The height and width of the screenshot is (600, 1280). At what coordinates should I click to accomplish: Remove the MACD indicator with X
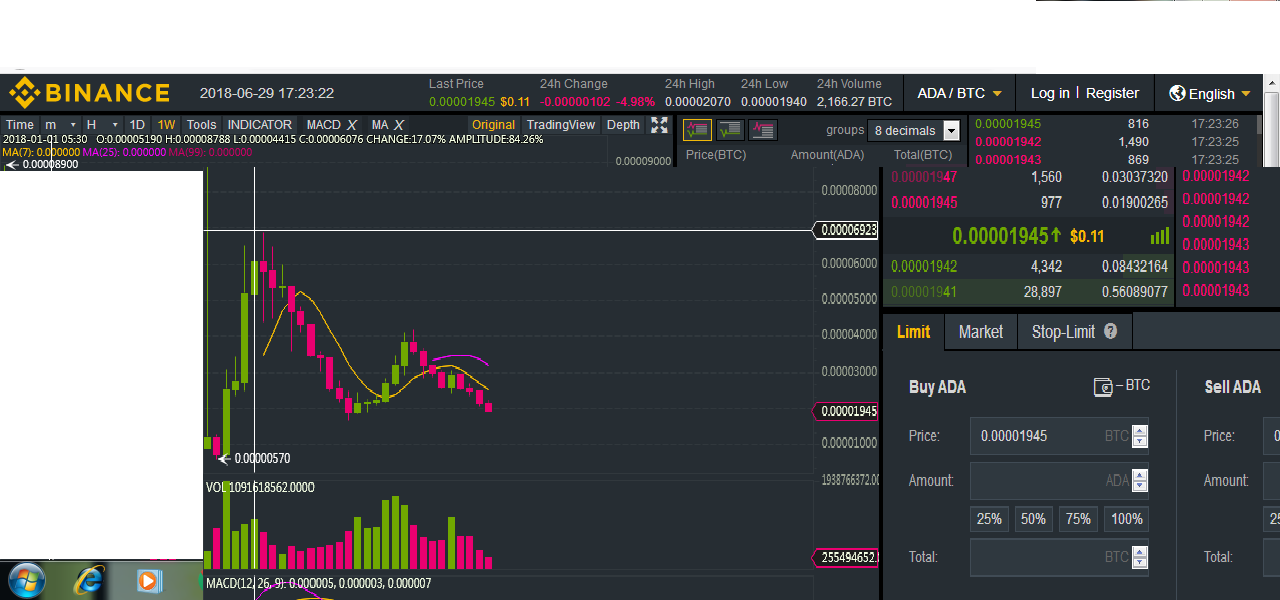[351, 125]
